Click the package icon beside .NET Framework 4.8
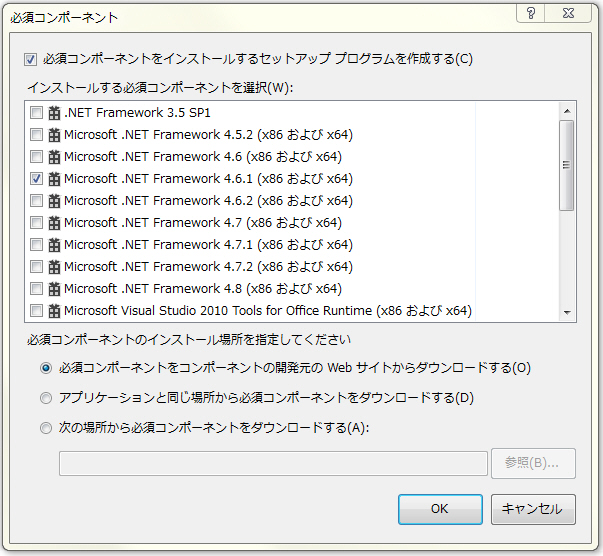The image size is (603, 556). pos(54,289)
